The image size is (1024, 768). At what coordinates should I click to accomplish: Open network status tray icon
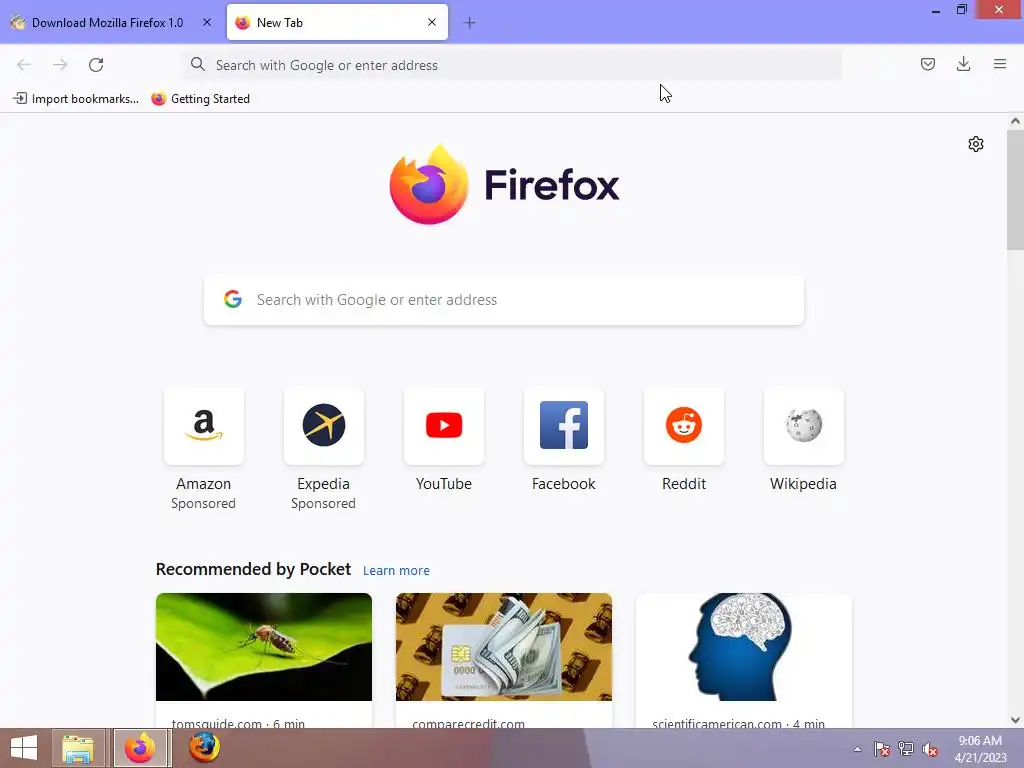906,749
